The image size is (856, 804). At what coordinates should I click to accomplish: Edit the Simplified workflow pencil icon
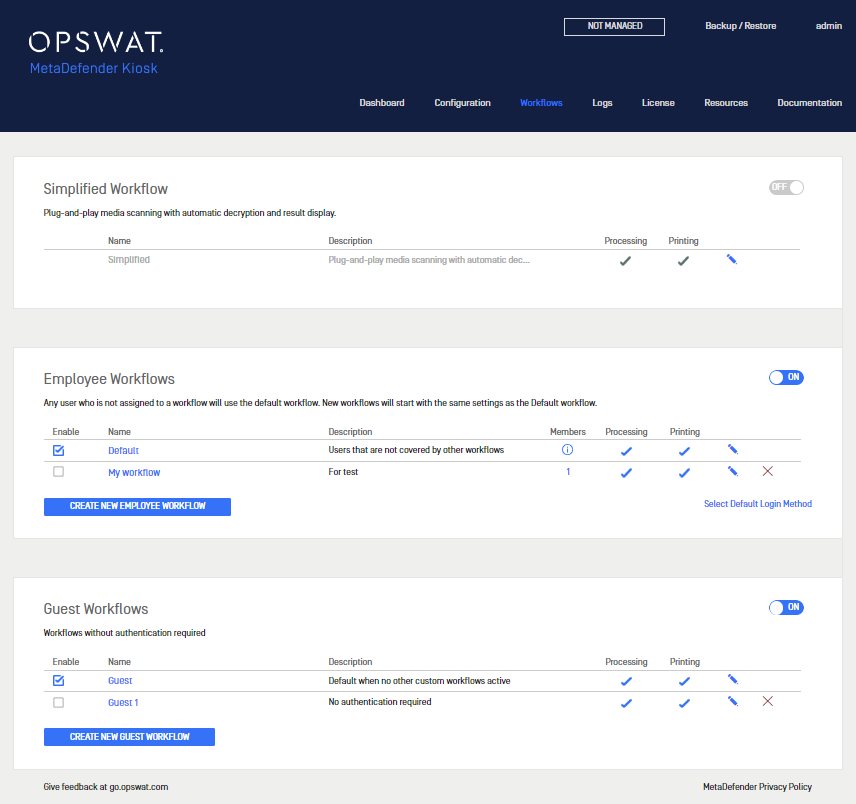click(x=732, y=259)
